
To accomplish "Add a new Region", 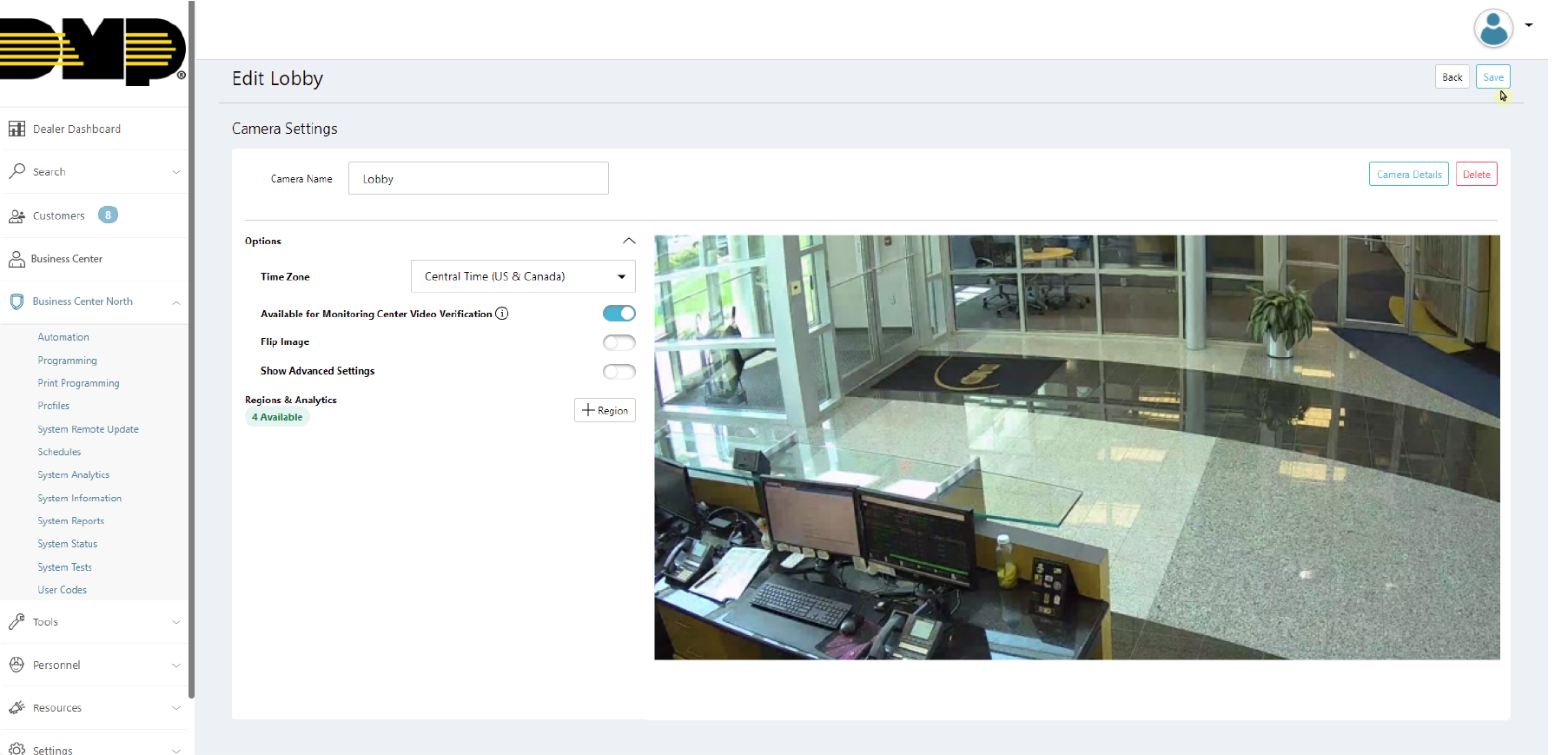I will (605, 410).
